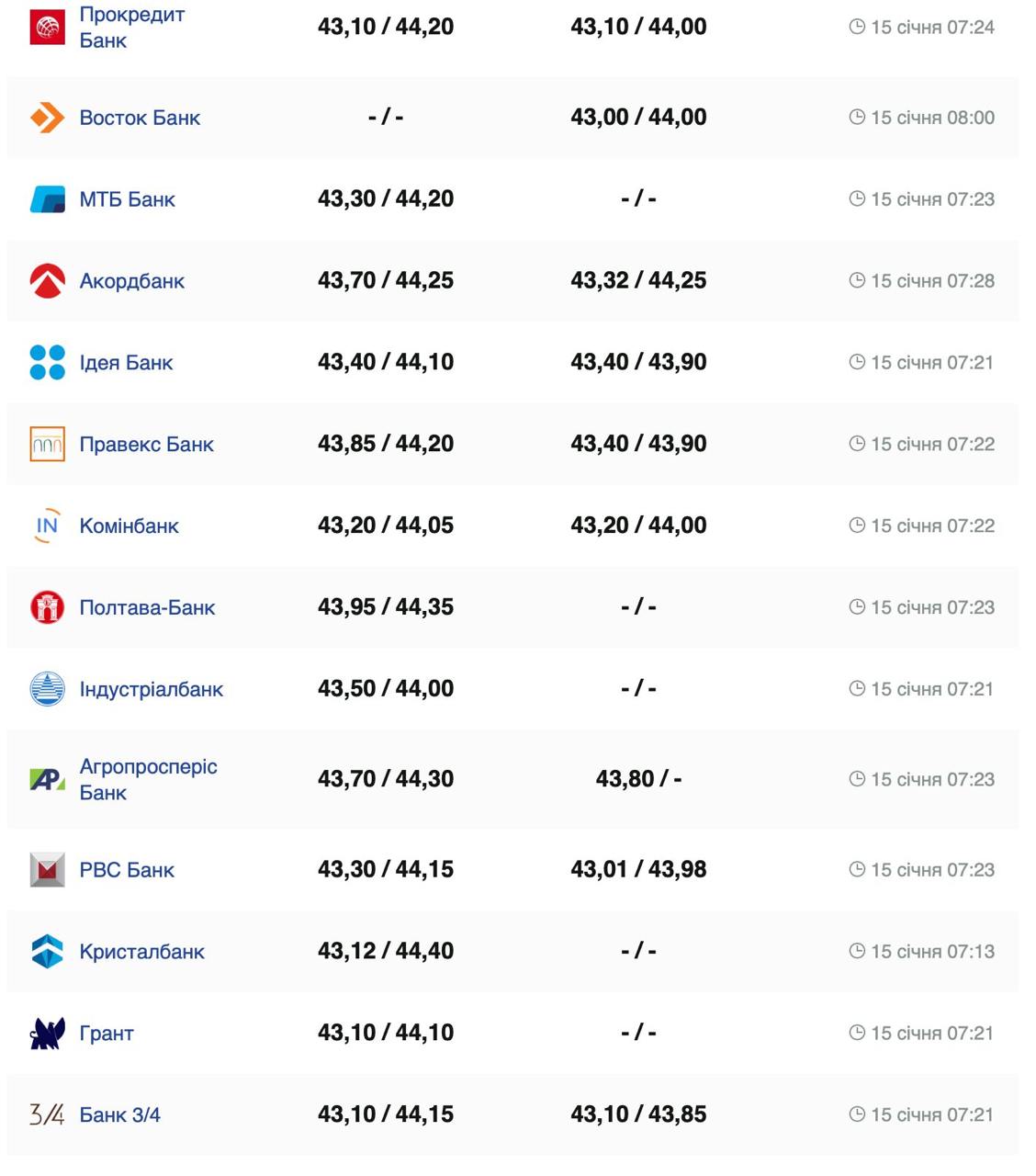Click the Грант bank dark logo
The width and height of the screenshot is (1036, 1176).
point(47,1034)
